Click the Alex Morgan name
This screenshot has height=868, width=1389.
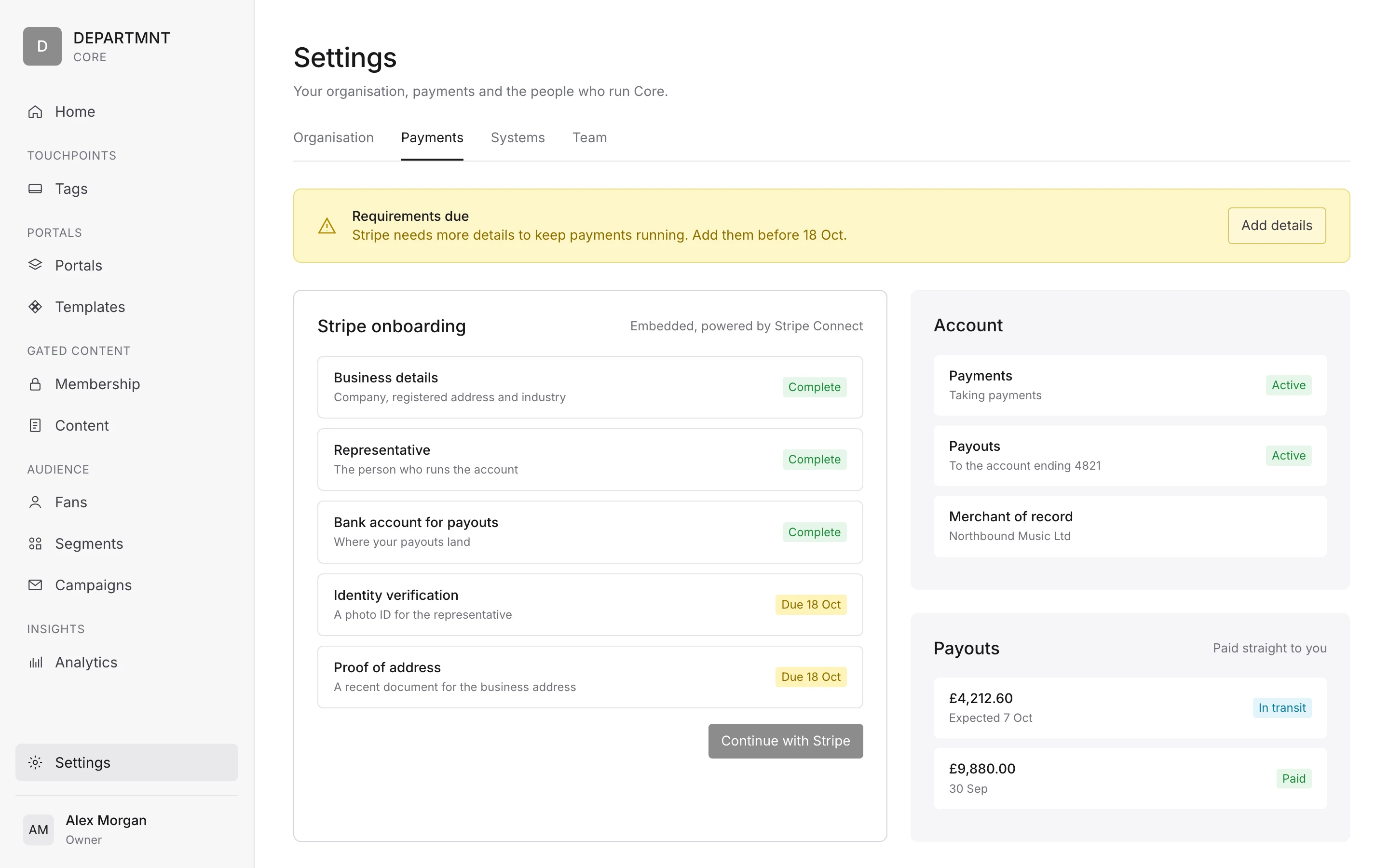(x=106, y=820)
